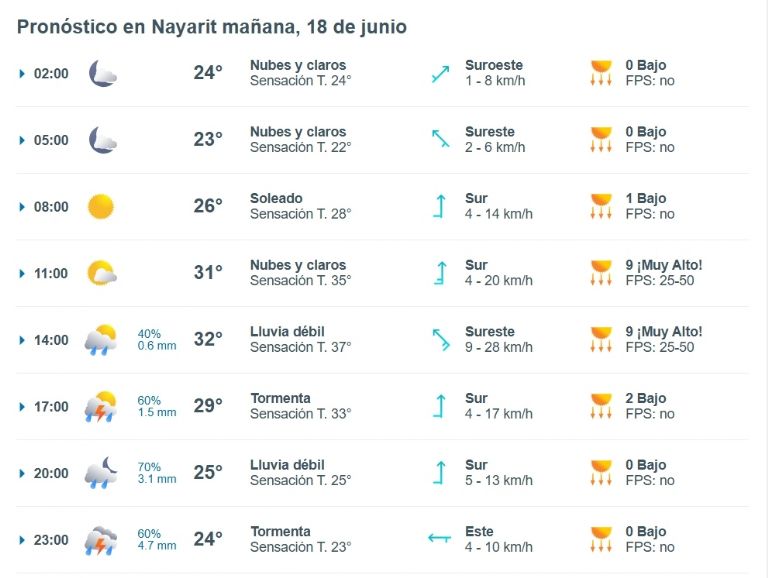Expand the 05:00 forecast row arrow
Viewport: 768px width, 578px height.
tap(22, 140)
